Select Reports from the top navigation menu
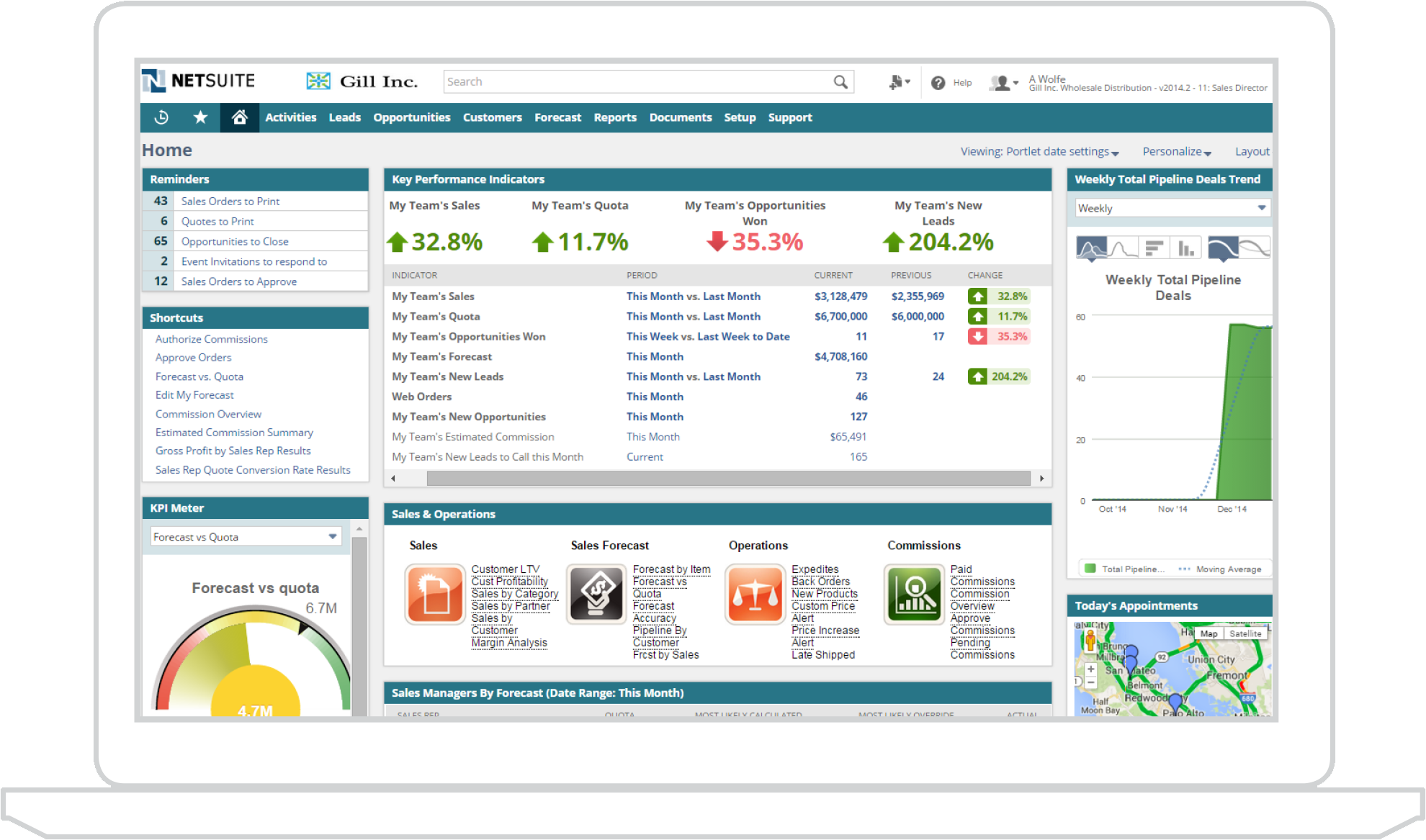 pyautogui.click(x=614, y=117)
